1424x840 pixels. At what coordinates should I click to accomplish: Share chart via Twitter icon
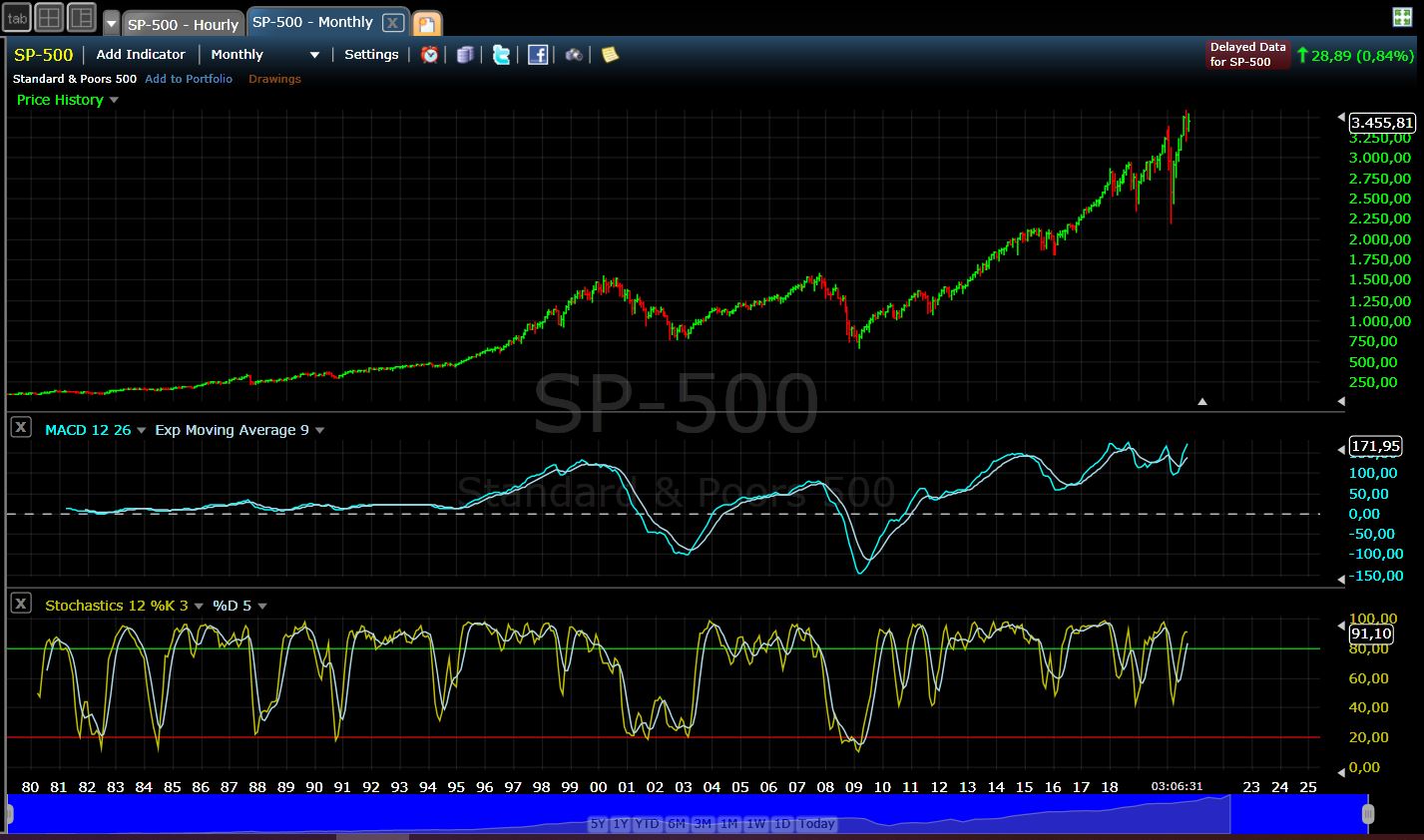click(x=501, y=55)
